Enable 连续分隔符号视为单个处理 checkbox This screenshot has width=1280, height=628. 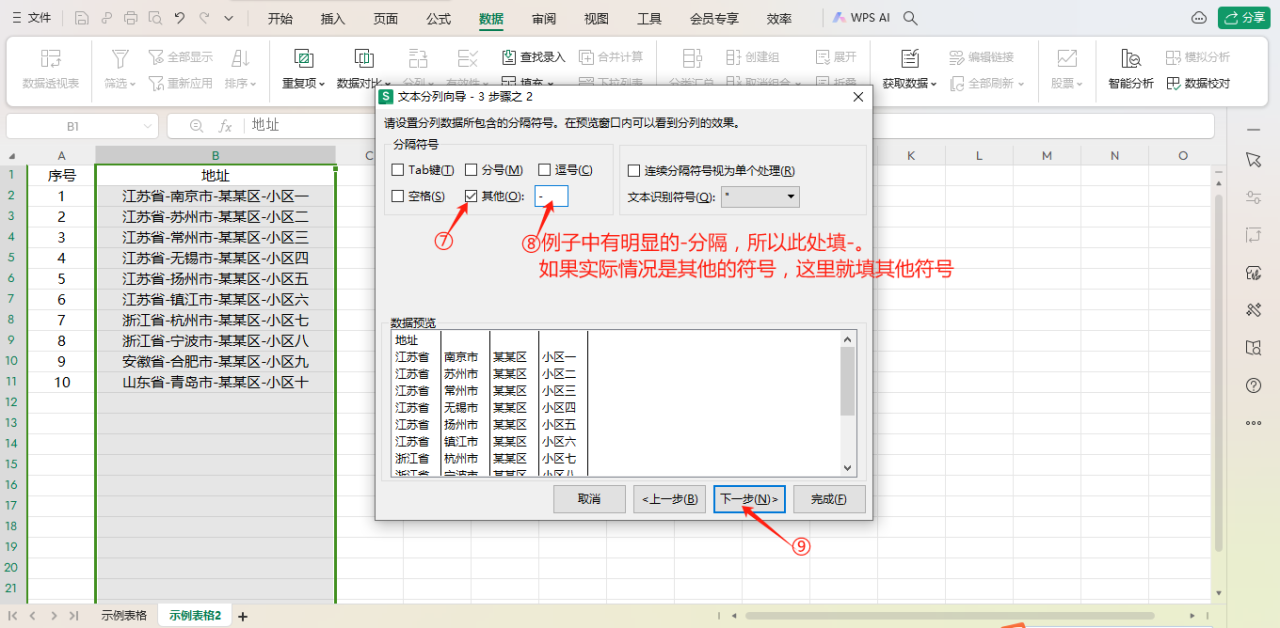pos(634,171)
